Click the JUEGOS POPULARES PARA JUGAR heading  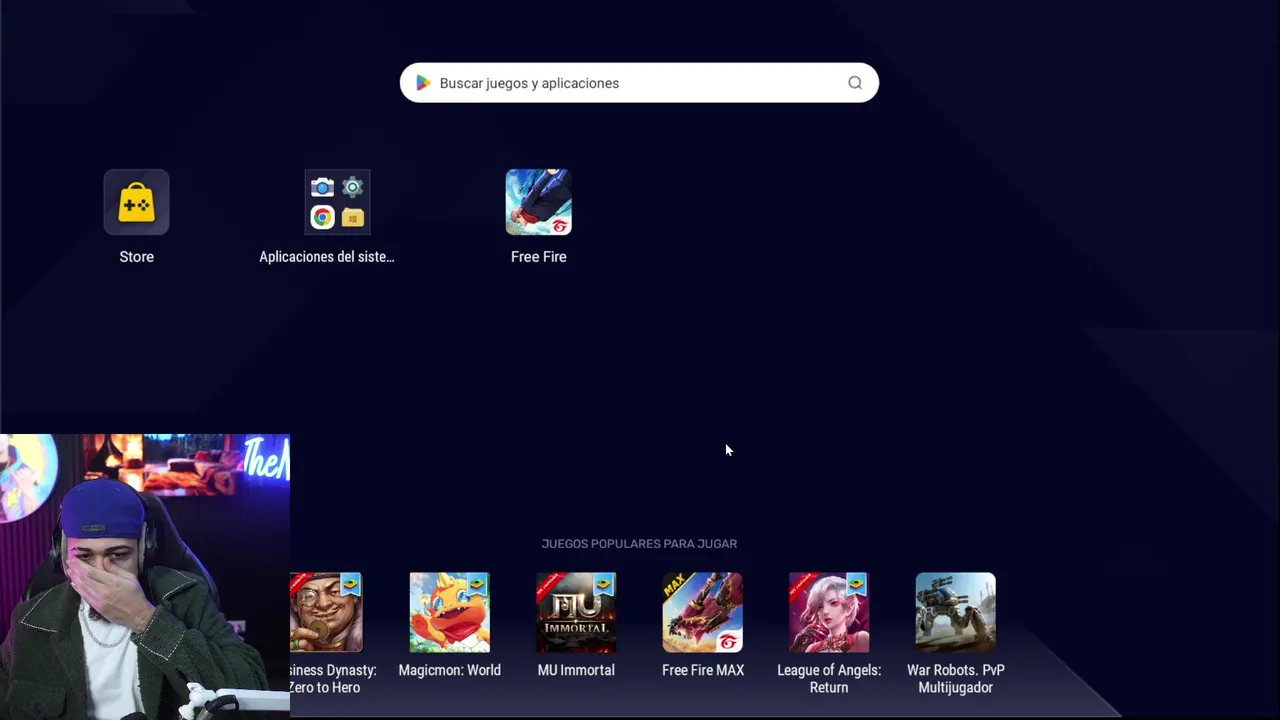(x=639, y=544)
